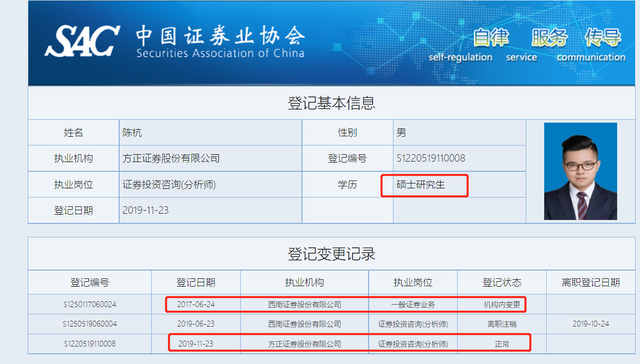Click the 登记编号 column header in change records
This screenshot has height=364, width=640.
point(90,282)
